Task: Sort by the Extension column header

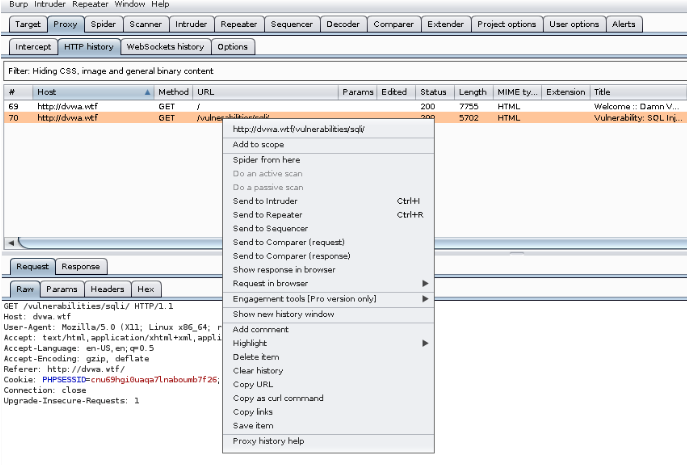Action: pyautogui.click(x=566, y=92)
